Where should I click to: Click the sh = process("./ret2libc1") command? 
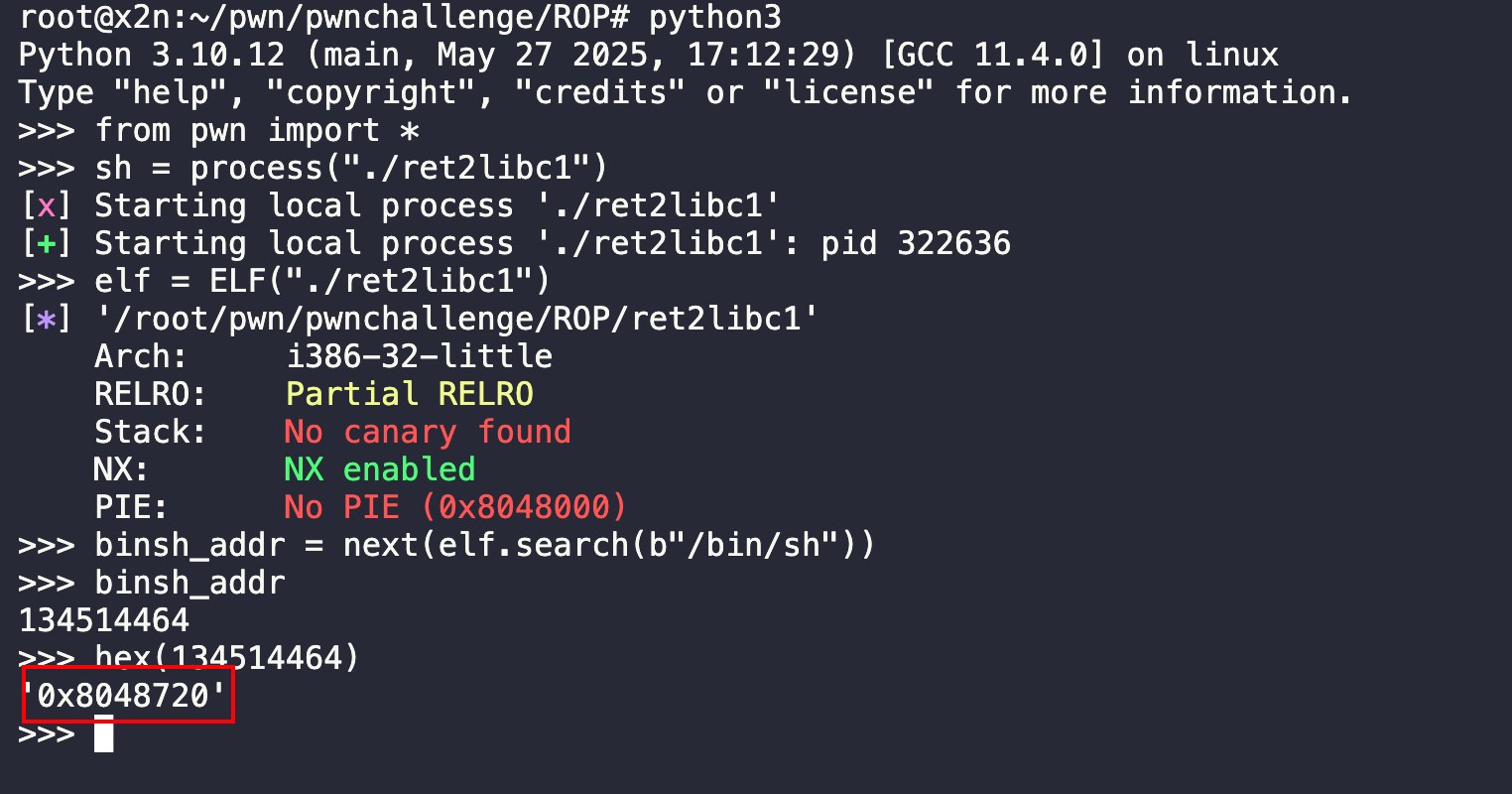click(350, 168)
